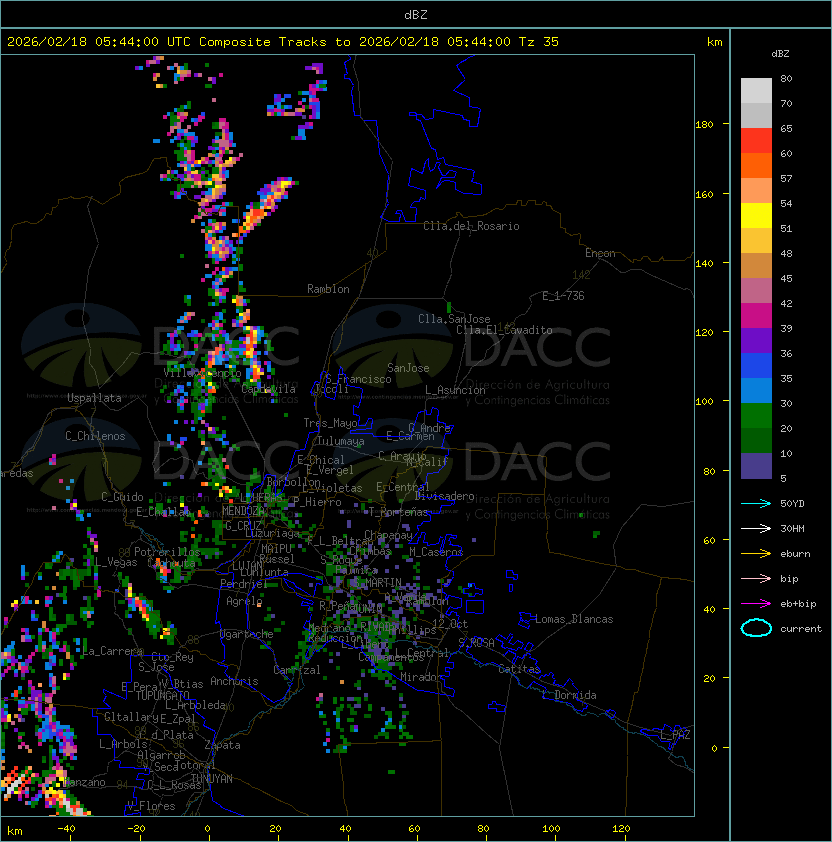Click the UTC composite tracks timestamp header
832x842 pixels.
(x=283, y=42)
